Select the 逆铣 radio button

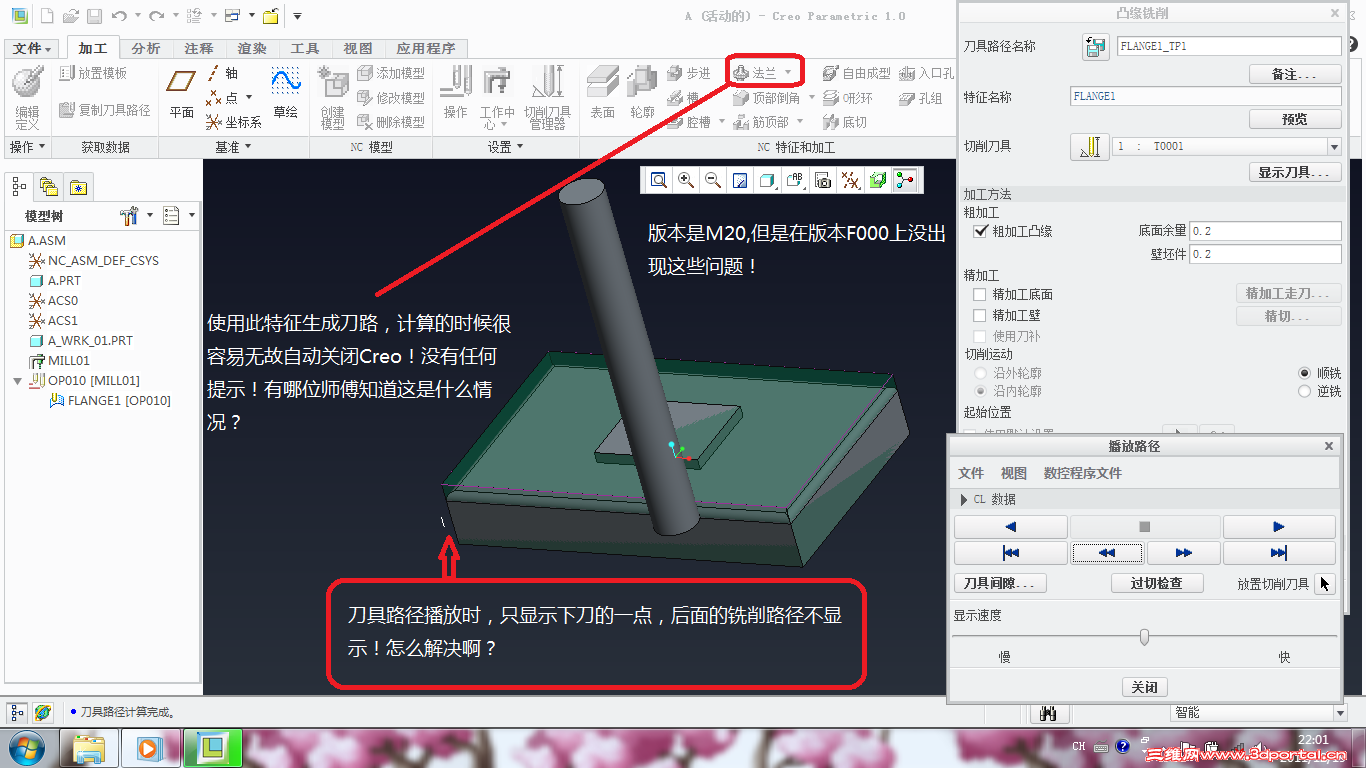tap(1305, 391)
